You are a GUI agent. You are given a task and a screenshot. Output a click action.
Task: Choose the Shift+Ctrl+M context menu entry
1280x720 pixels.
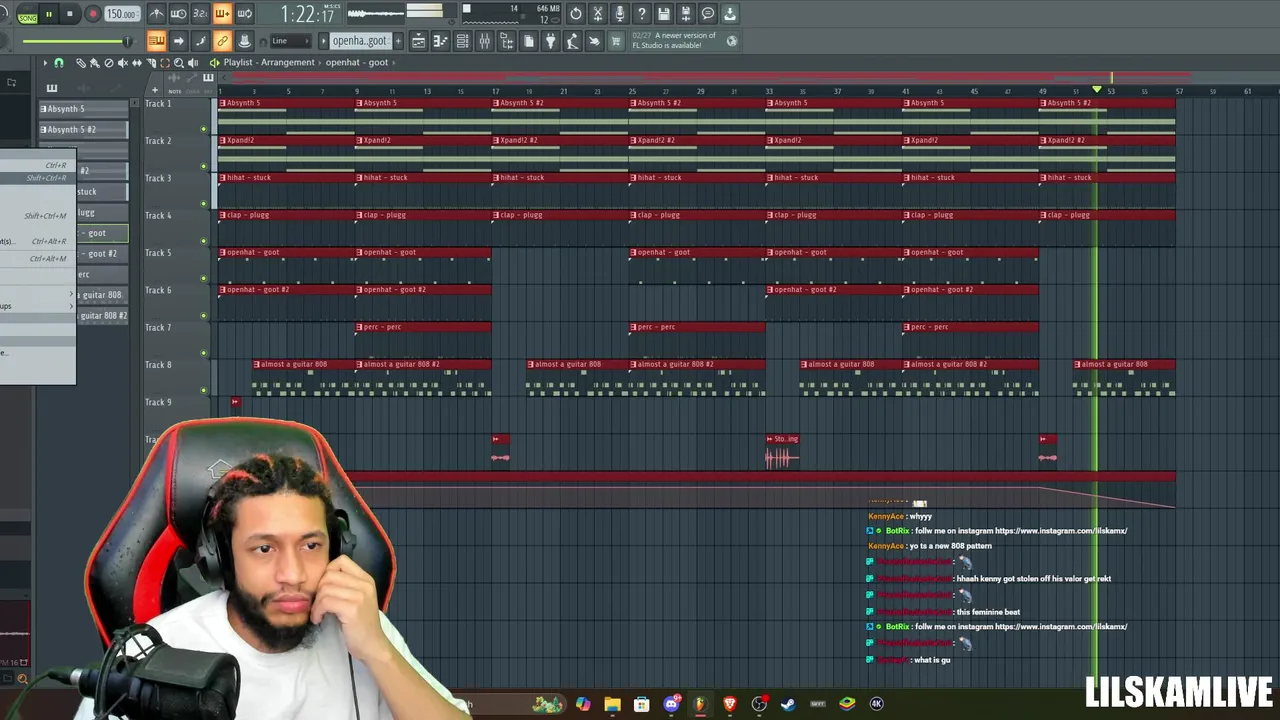[37, 215]
